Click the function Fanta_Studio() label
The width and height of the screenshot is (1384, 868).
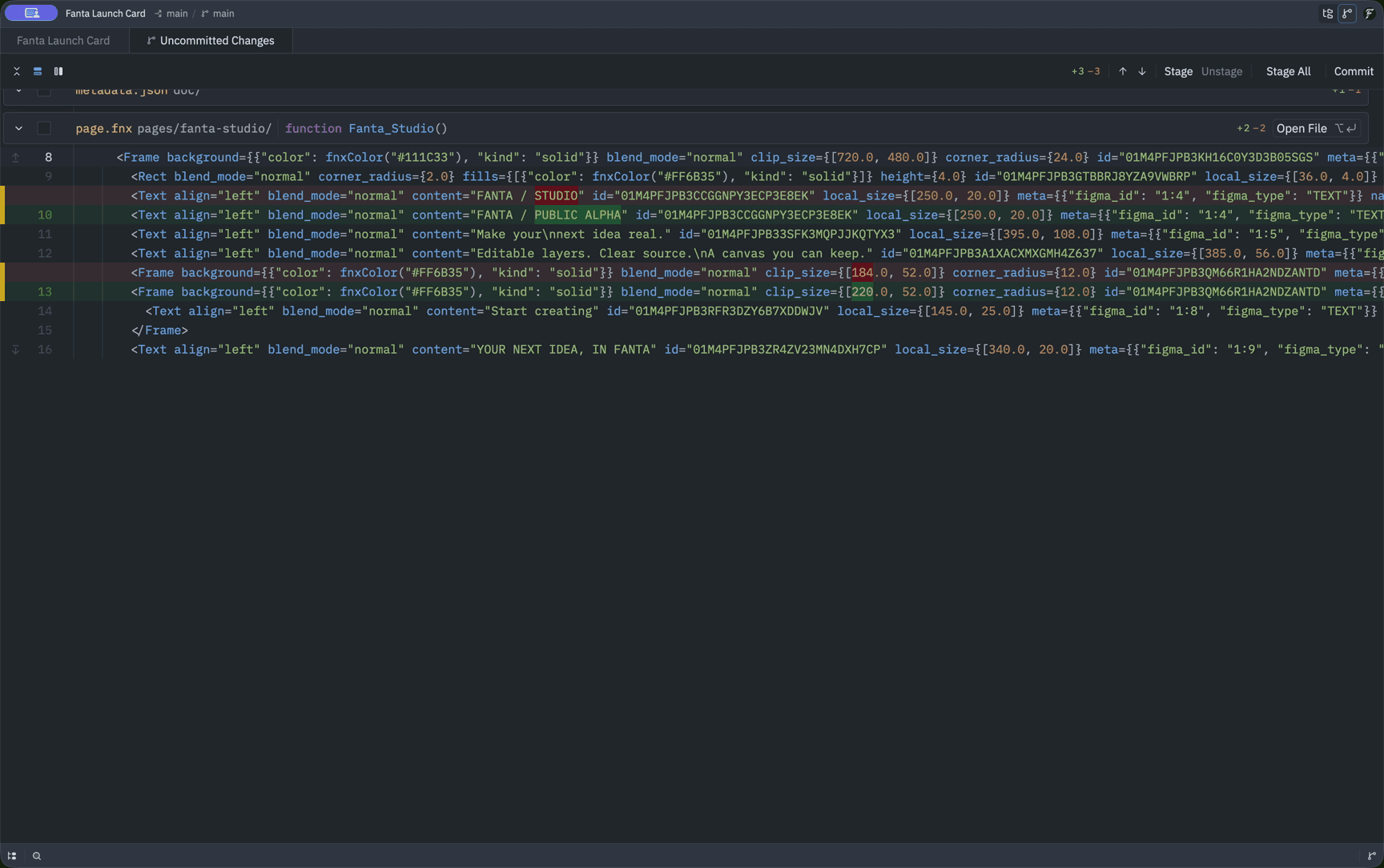(x=366, y=129)
